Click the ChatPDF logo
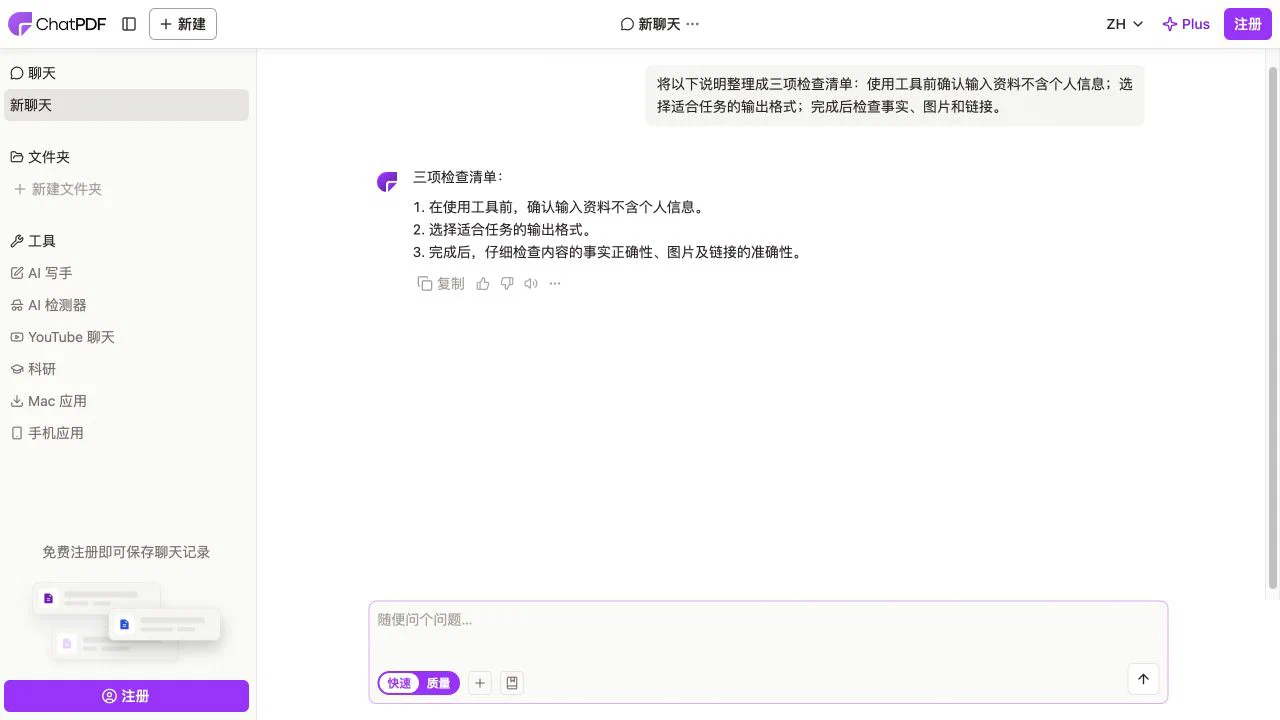Image resolution: width=1280 pixels, height=720 pixels. point(57,24)
